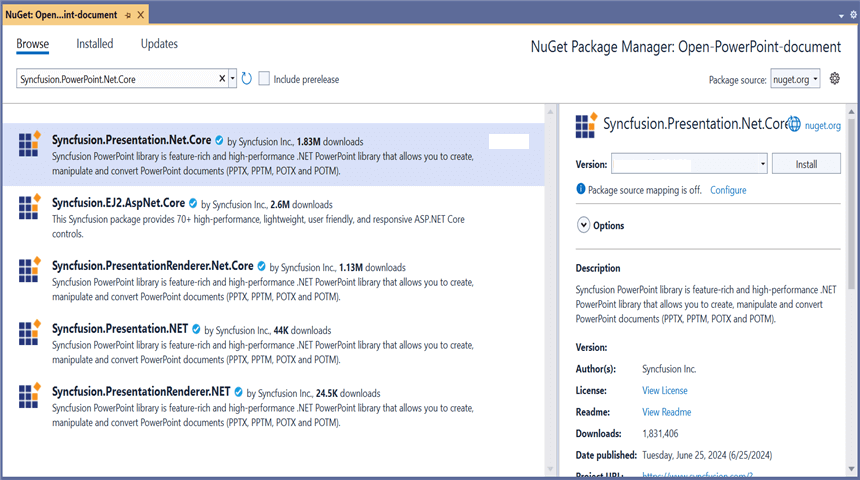The width and height of the screenshot is (860, 480).
Task: Switch to the Installed tab
Action: (x=94, y=44)
